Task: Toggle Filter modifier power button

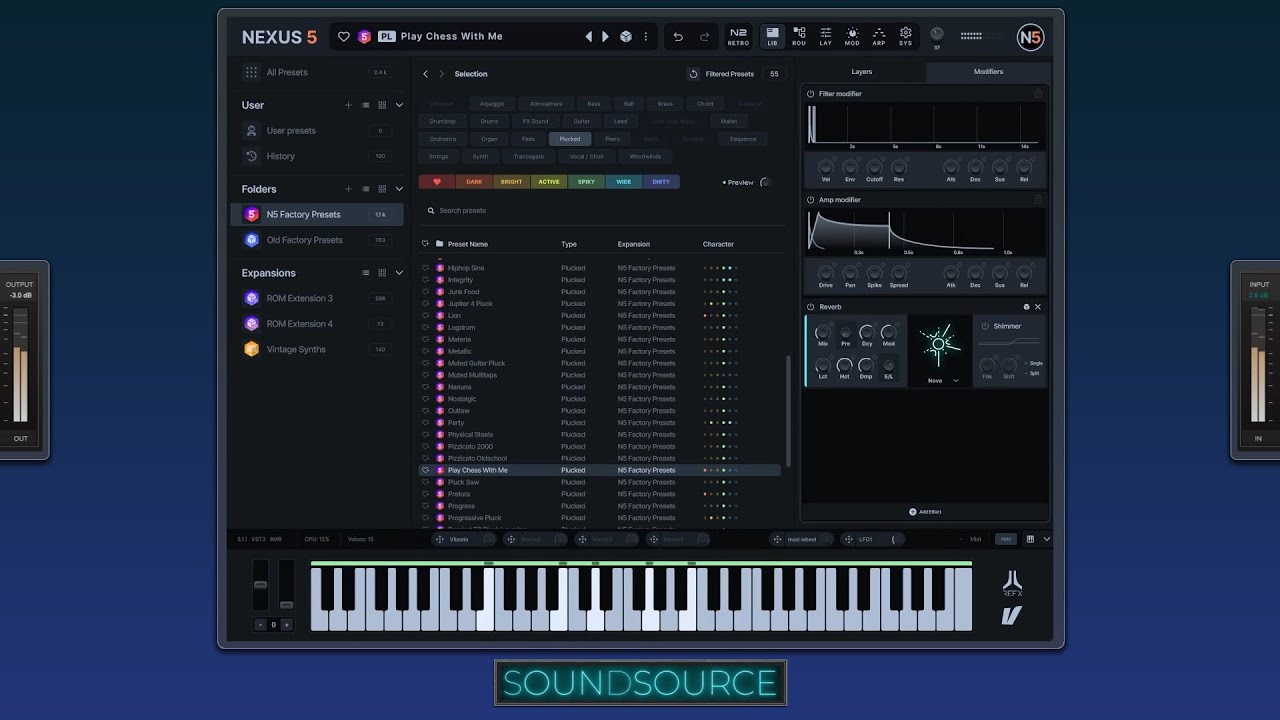Action: pos(811,94)
